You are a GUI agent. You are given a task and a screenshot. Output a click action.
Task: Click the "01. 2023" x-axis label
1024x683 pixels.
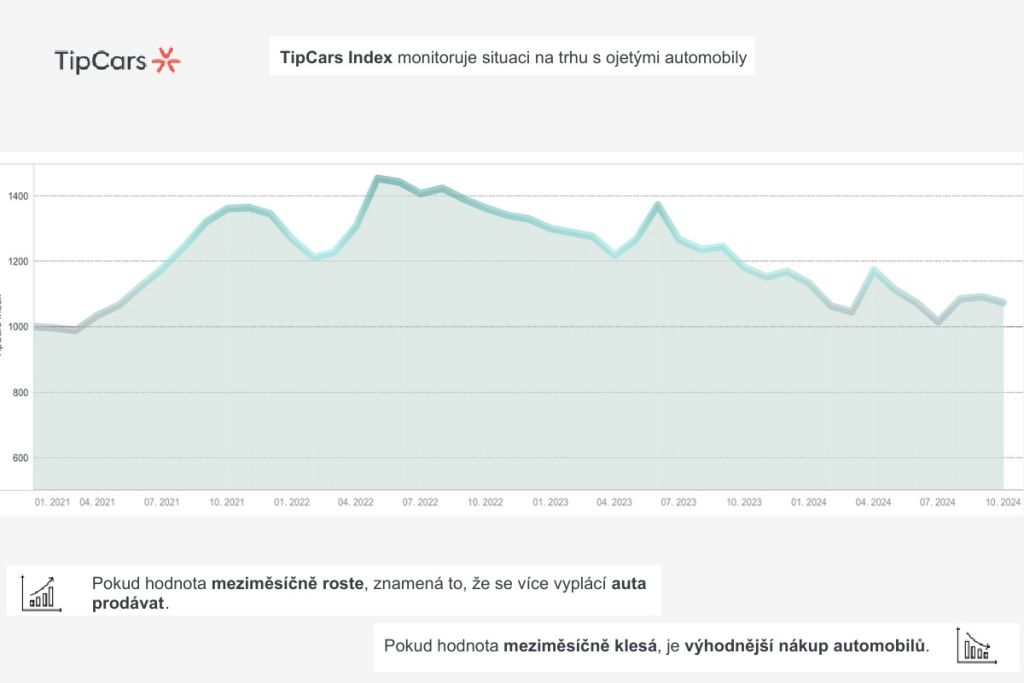coord(550,502)
